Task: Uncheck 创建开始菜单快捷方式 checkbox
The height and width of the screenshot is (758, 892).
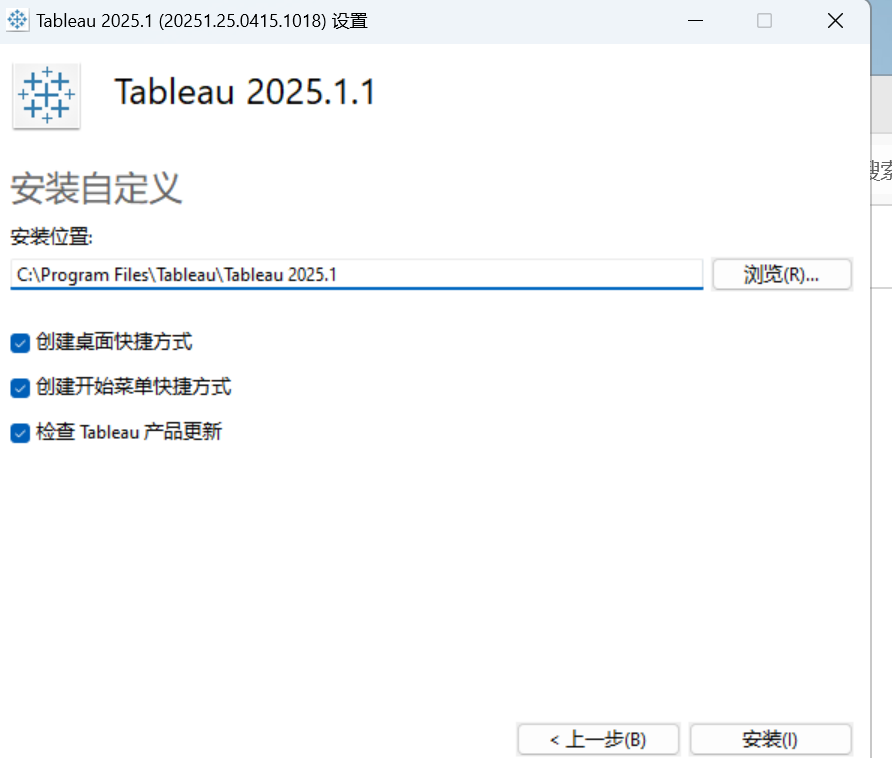Action: click(x=20, y=388)
